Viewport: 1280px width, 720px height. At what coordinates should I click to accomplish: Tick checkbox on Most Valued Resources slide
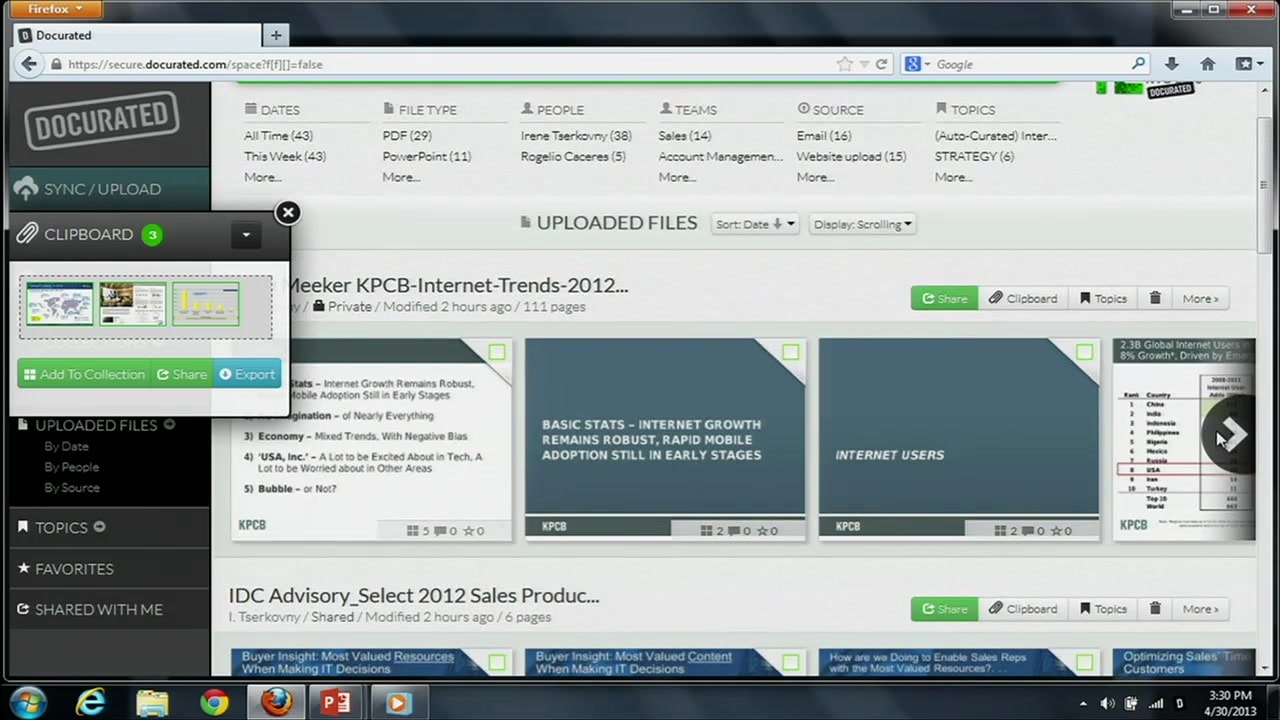coord(497,662)
